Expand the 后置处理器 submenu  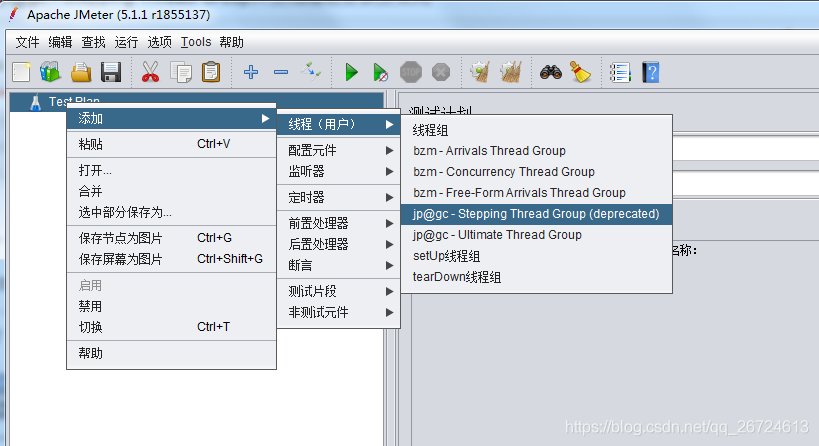tap(338, 244)
